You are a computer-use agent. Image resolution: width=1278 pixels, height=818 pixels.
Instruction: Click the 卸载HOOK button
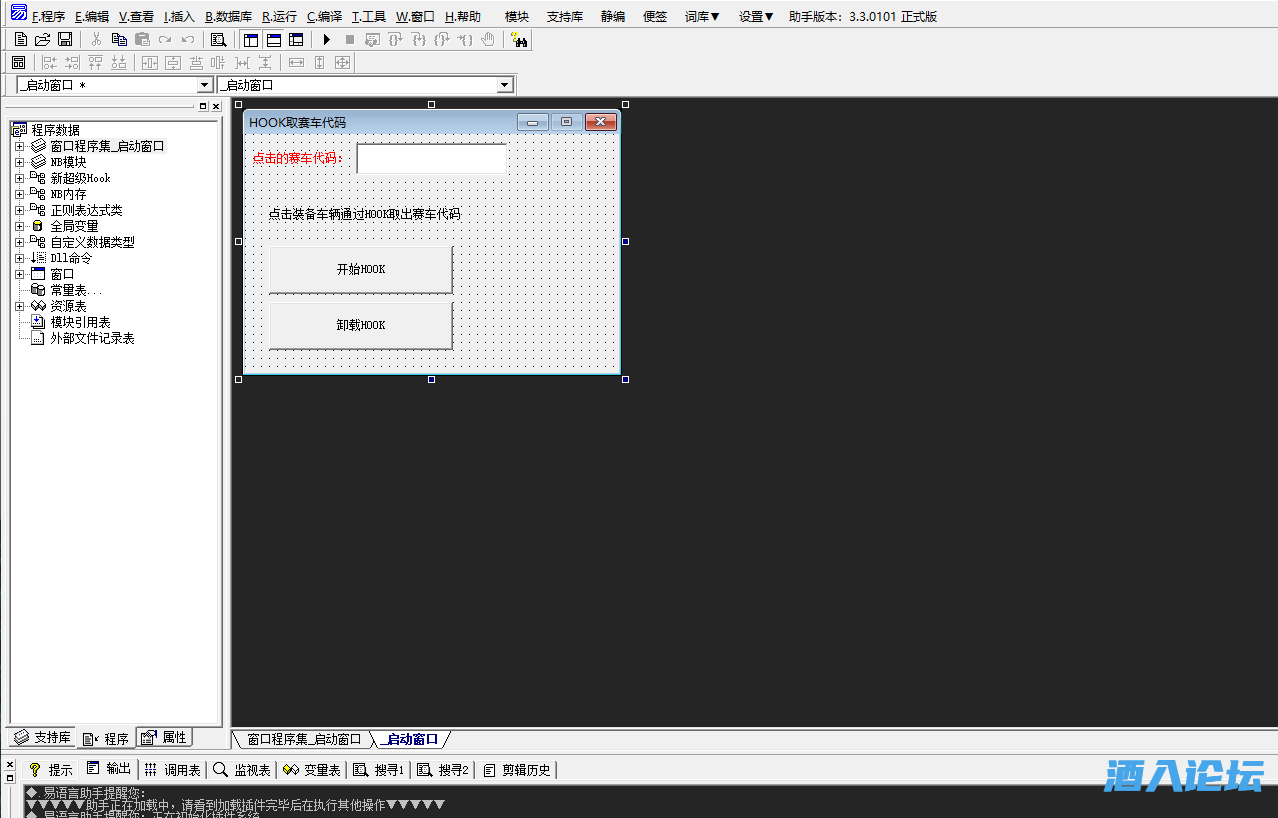point(360,324)
